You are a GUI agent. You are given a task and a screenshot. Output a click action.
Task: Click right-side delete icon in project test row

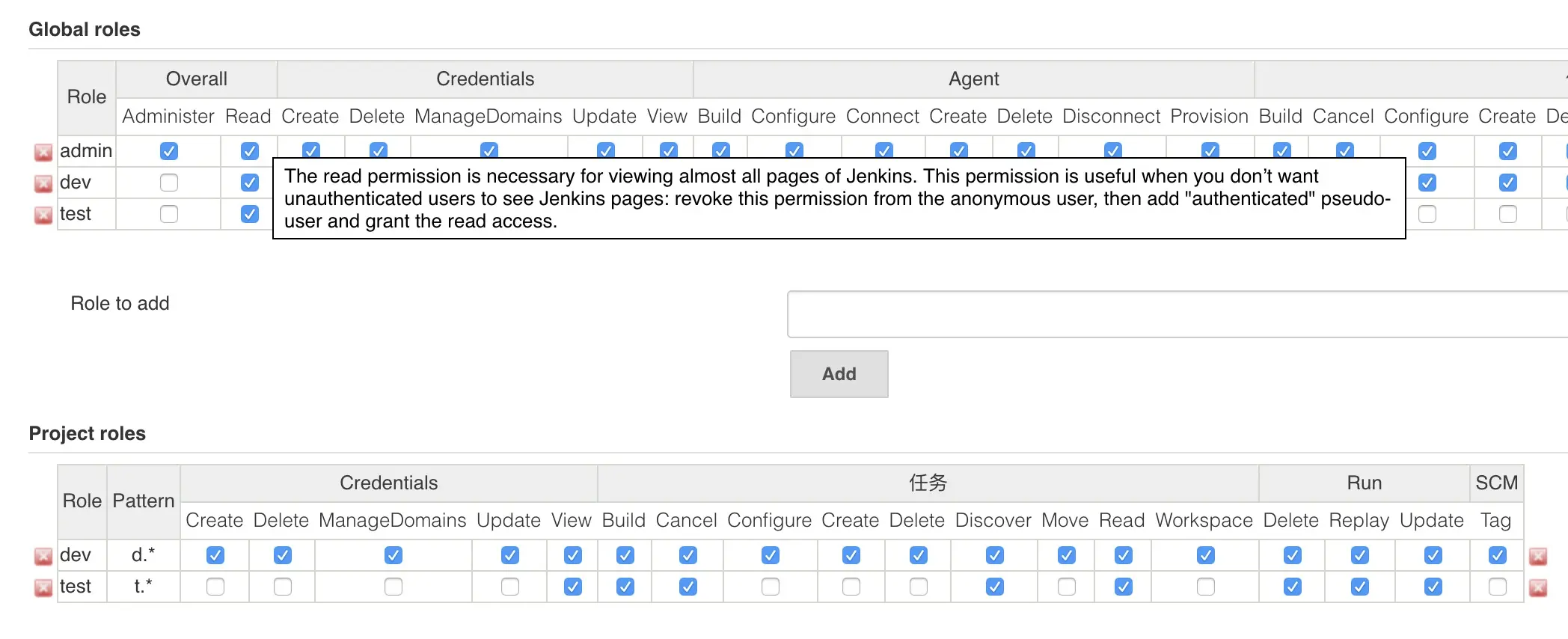[x=1538, y=588]
